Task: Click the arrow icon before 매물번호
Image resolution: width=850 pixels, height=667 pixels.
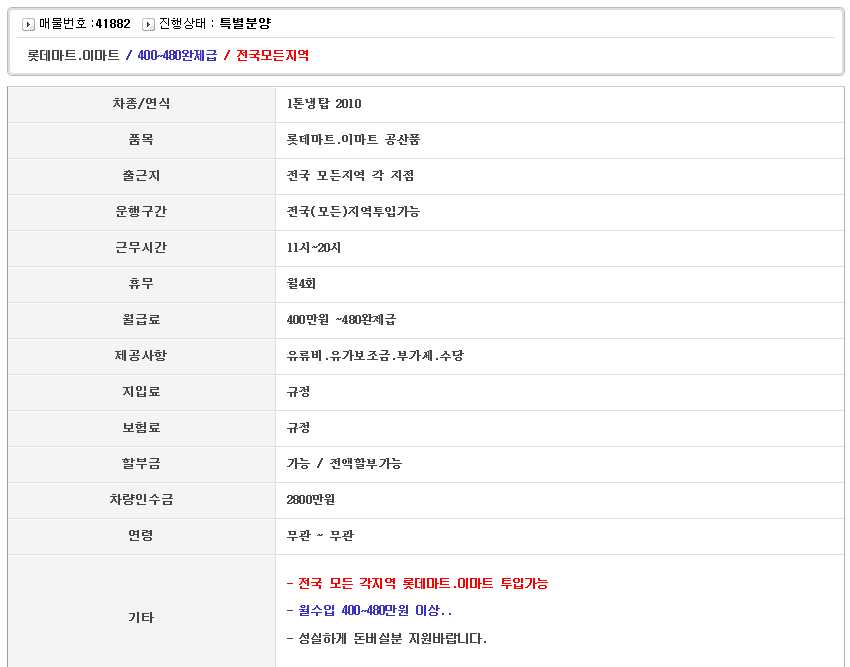Action: pos(28,24)
